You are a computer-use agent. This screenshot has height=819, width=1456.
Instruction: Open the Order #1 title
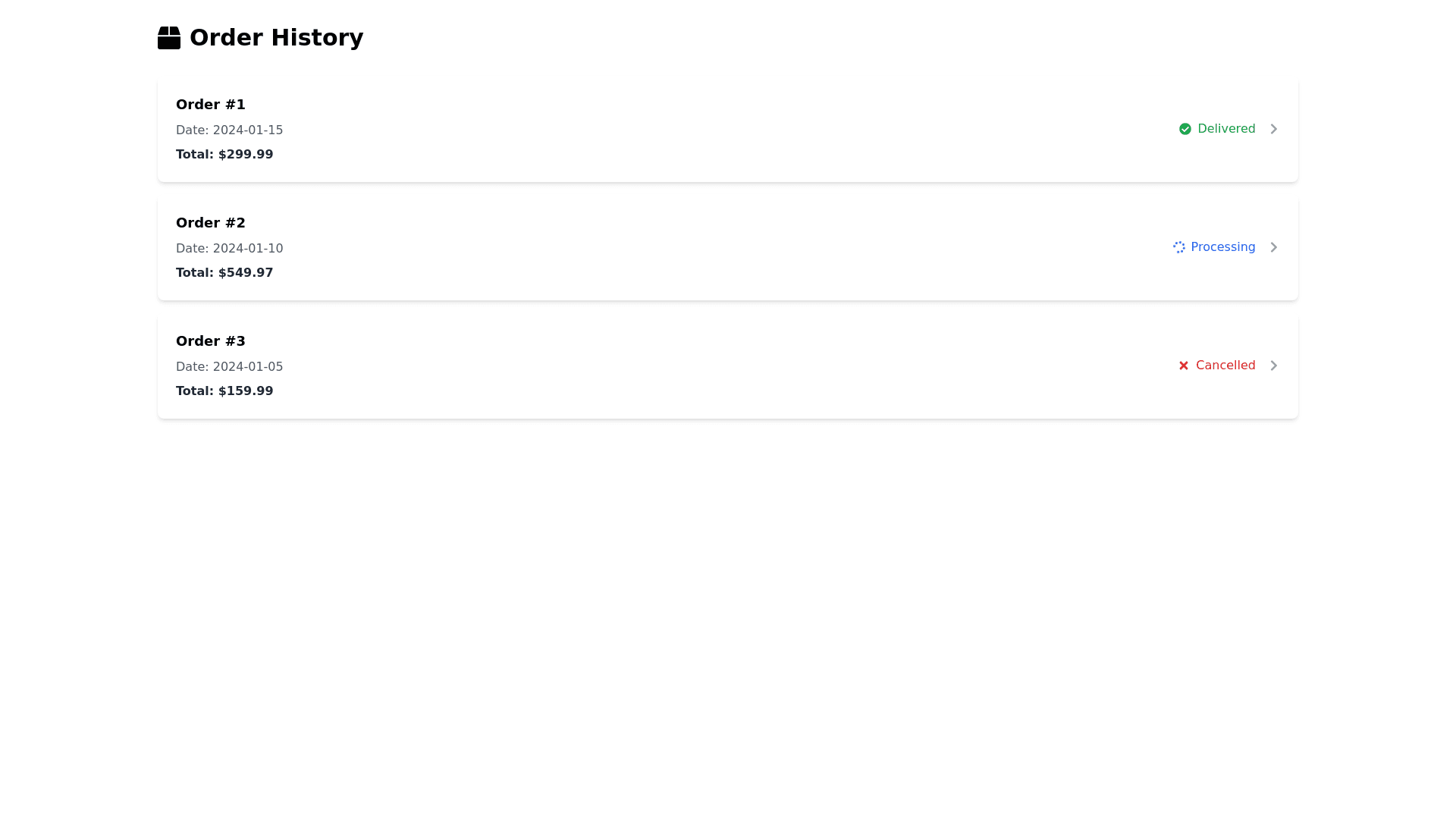tap(211, 105)
